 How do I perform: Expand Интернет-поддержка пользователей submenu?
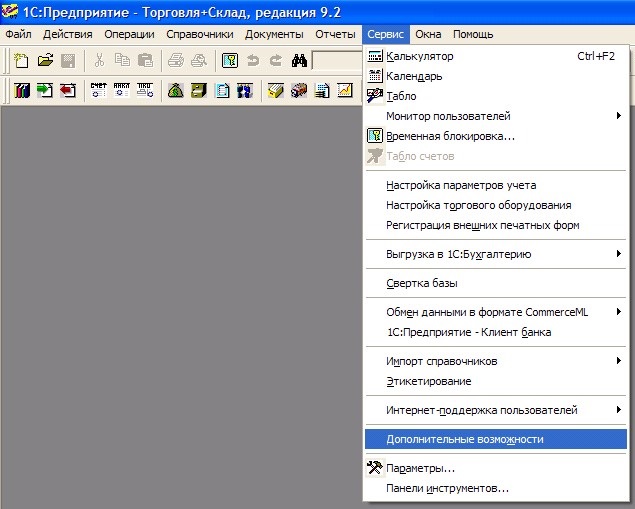pos(496,410)
